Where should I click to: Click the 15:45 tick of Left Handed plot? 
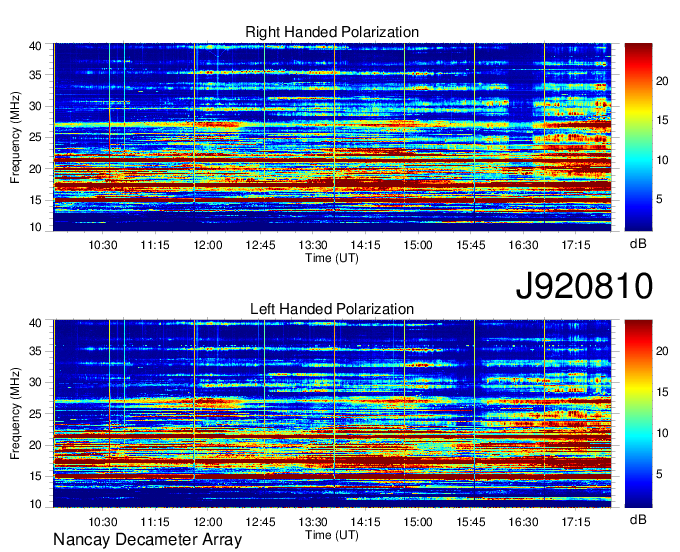pos(471,522)
